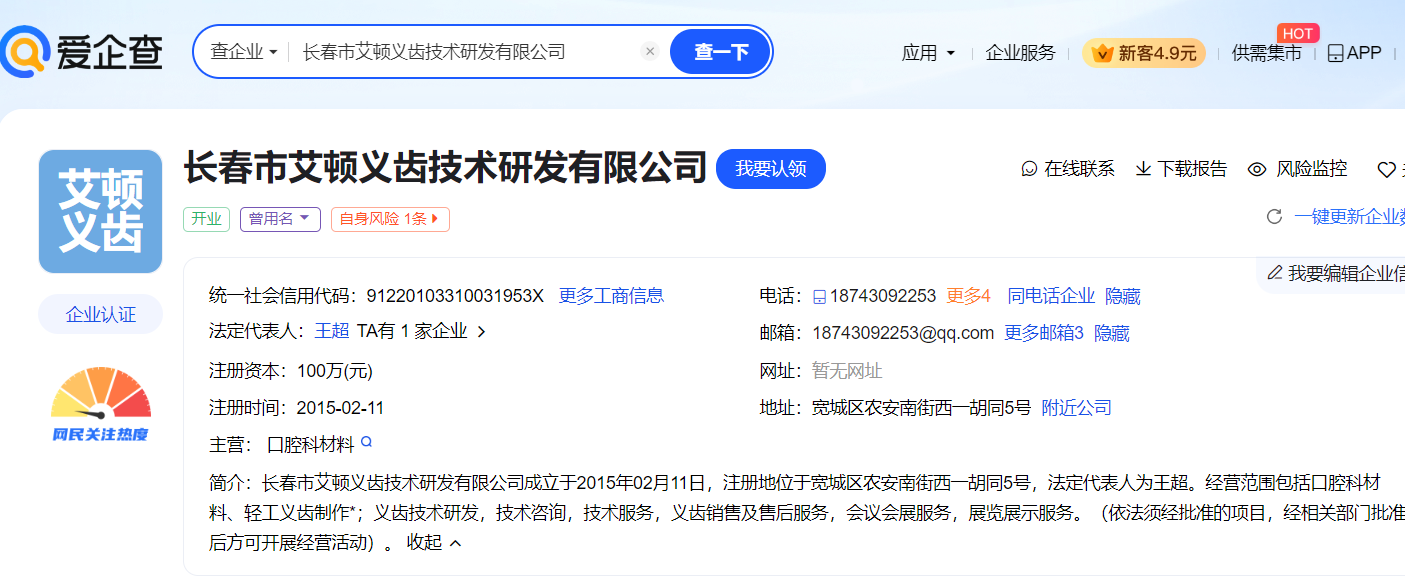Show 更多邮箱3 email addresses
The image size is (1405, 577).
(1044, 333)
